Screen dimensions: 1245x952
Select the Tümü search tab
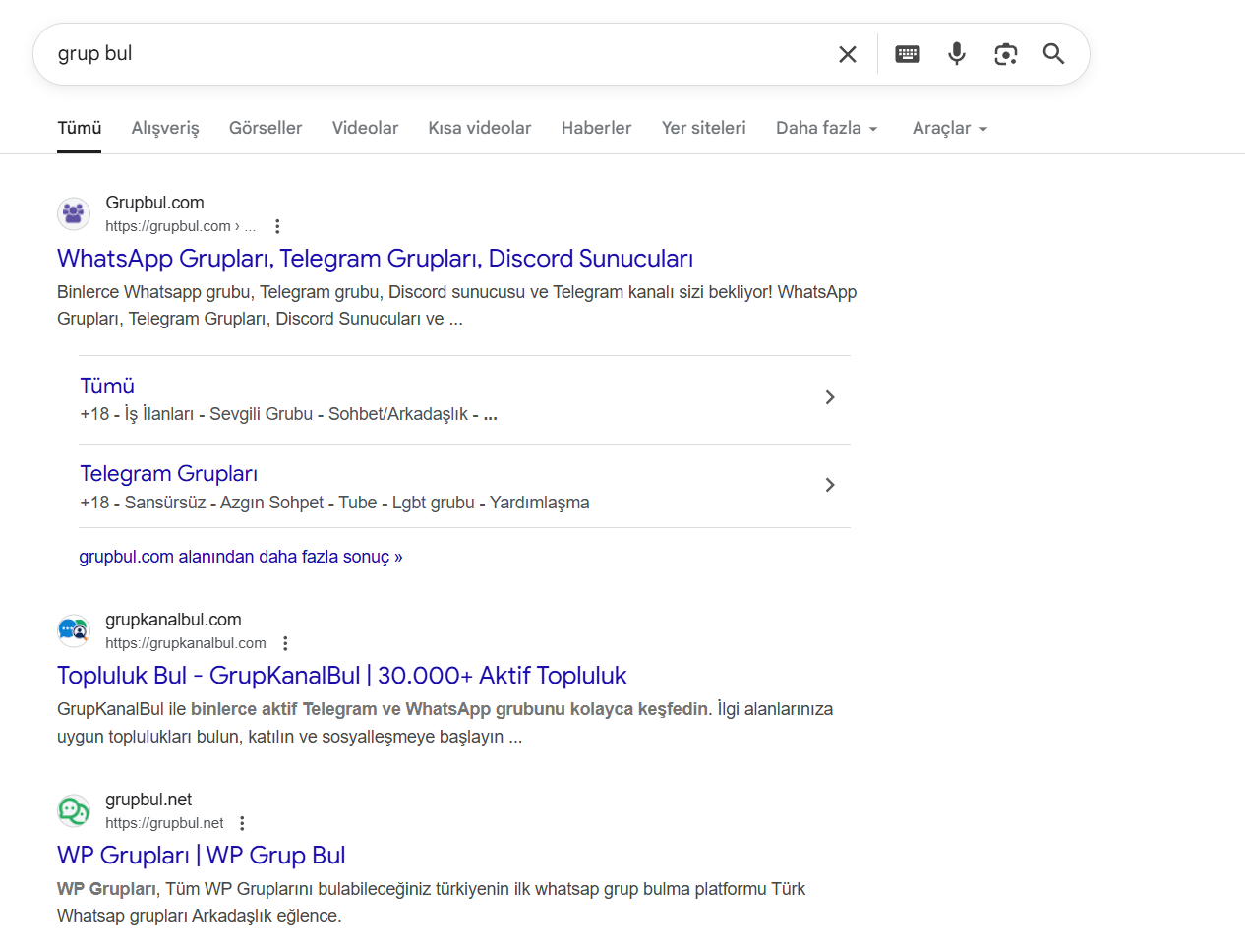[80, 128]
